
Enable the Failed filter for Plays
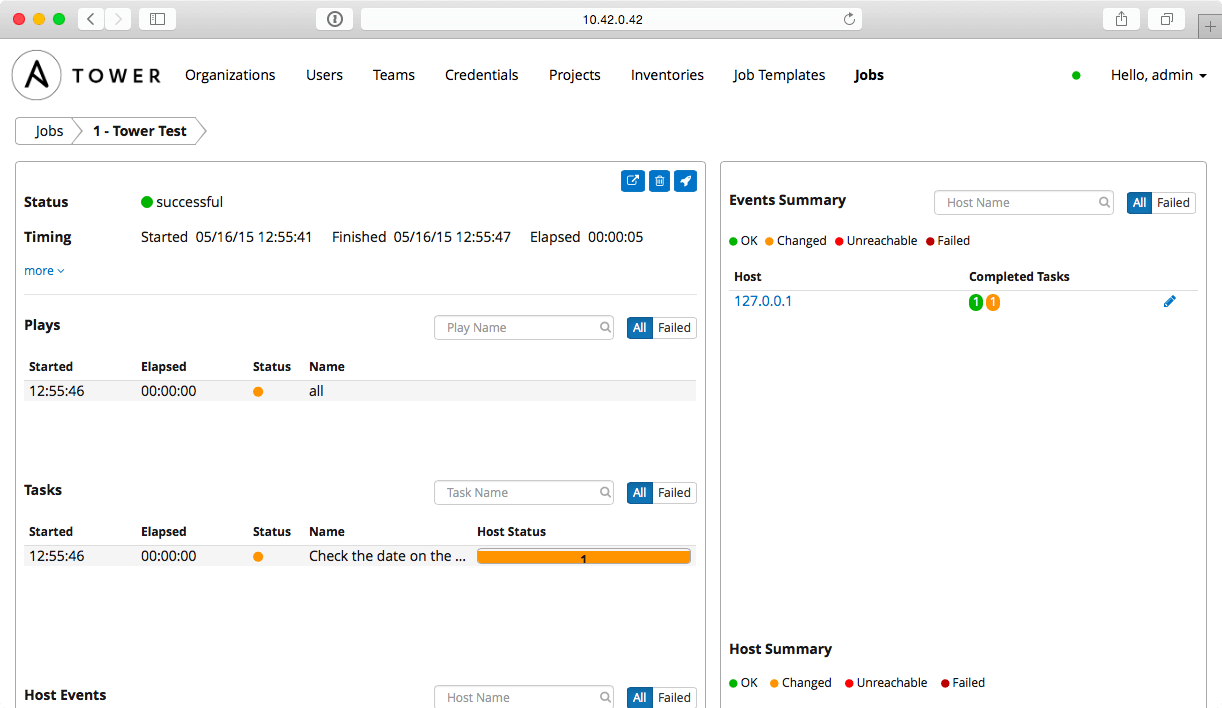(674, 327)
